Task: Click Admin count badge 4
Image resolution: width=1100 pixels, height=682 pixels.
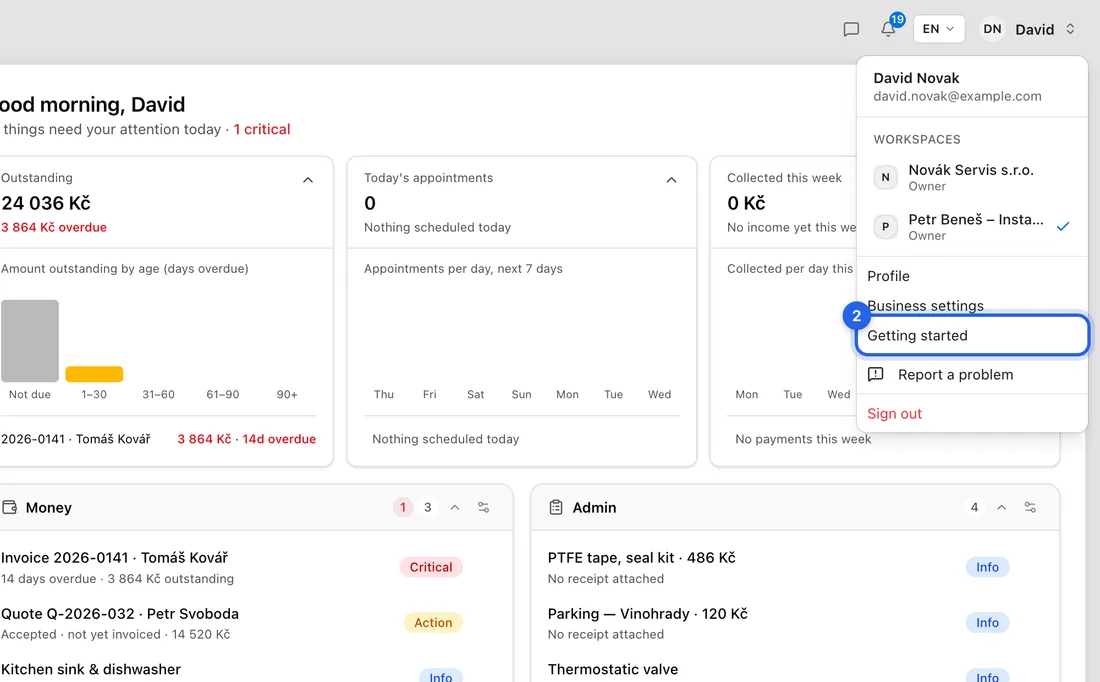Action: point(974,507)
